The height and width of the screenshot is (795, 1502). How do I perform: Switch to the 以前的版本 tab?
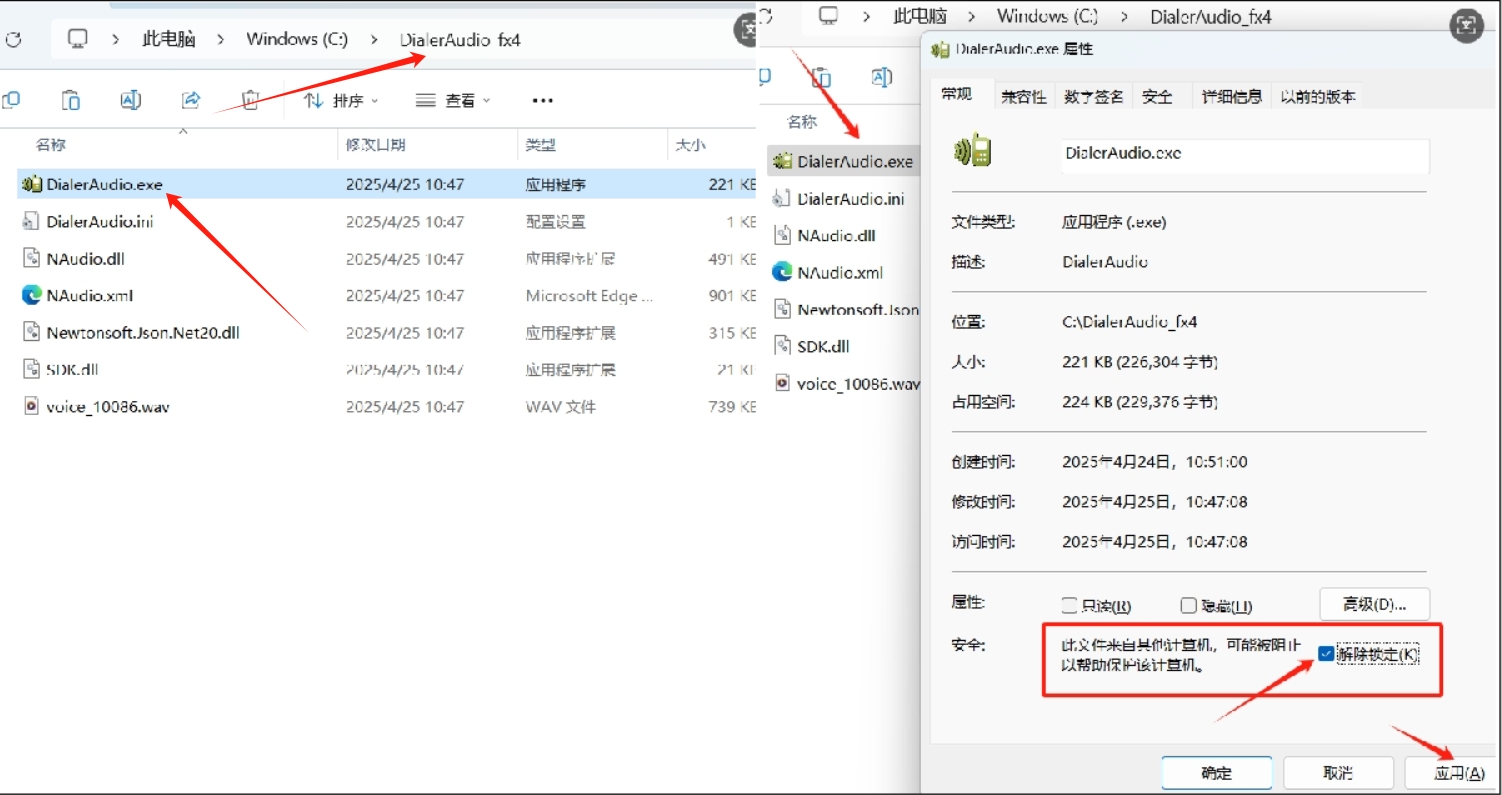coord(1318,97)
